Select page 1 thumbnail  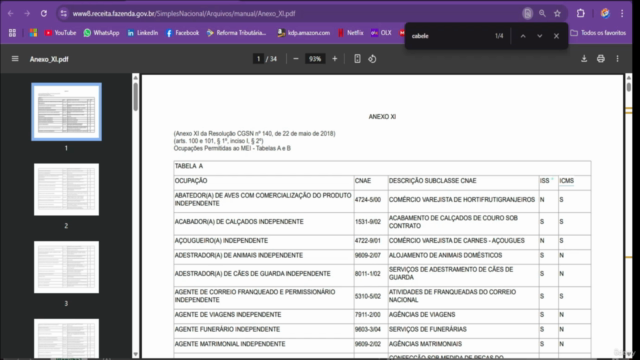(x=67, y=112)
